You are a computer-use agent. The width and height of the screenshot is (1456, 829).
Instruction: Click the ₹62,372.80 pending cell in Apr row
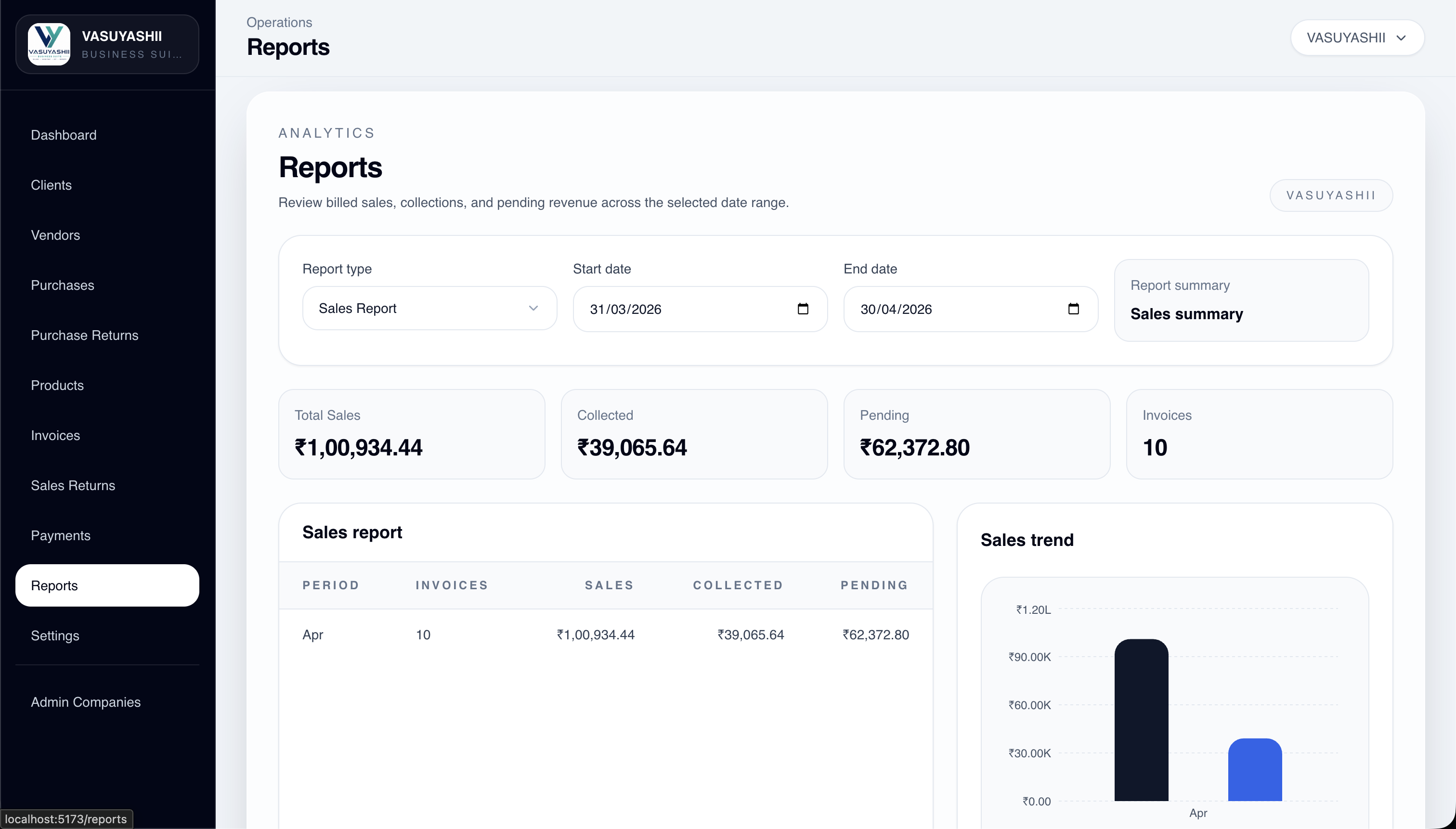[x=876, y=635]
